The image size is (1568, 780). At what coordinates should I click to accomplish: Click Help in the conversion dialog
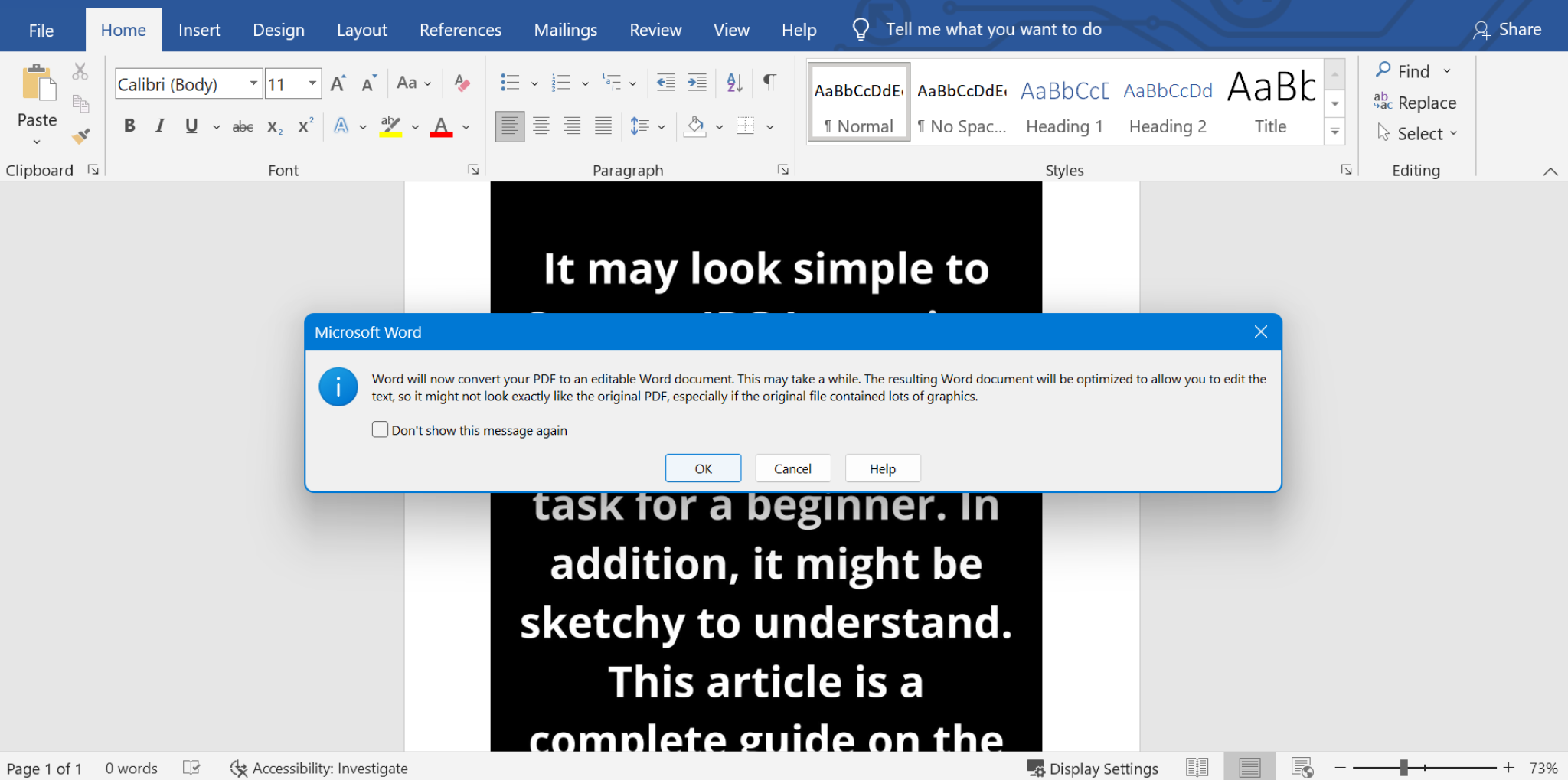tap(883, 468)
